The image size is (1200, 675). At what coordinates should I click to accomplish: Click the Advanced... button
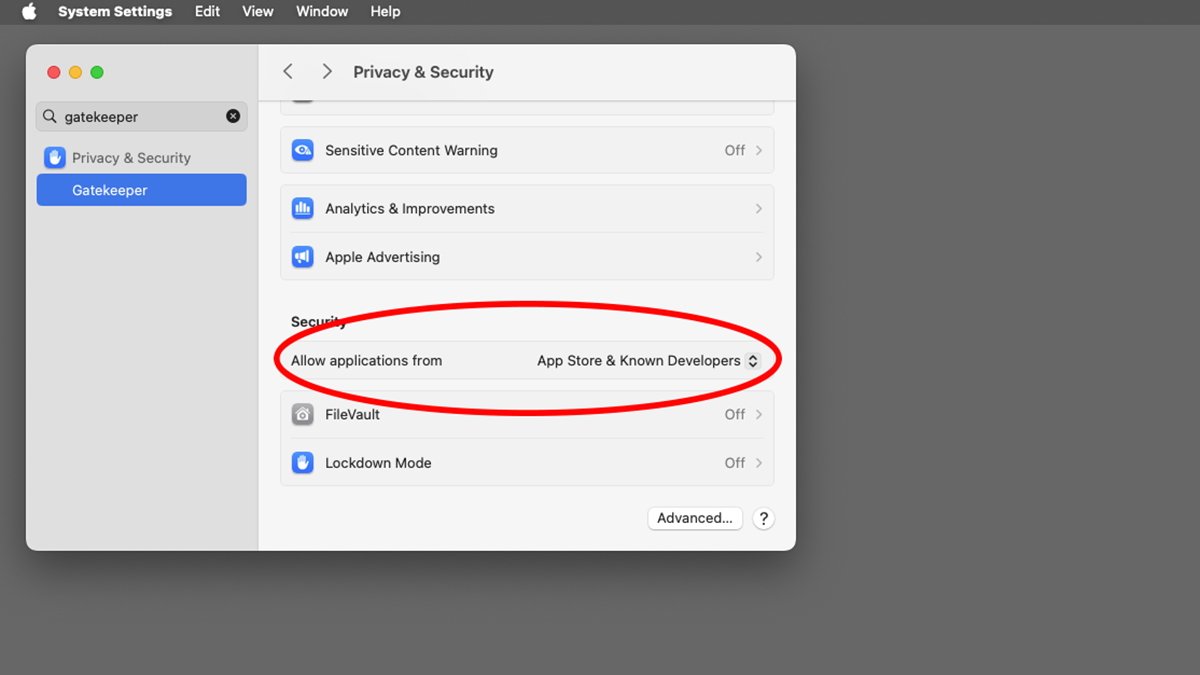pos(695,518)
